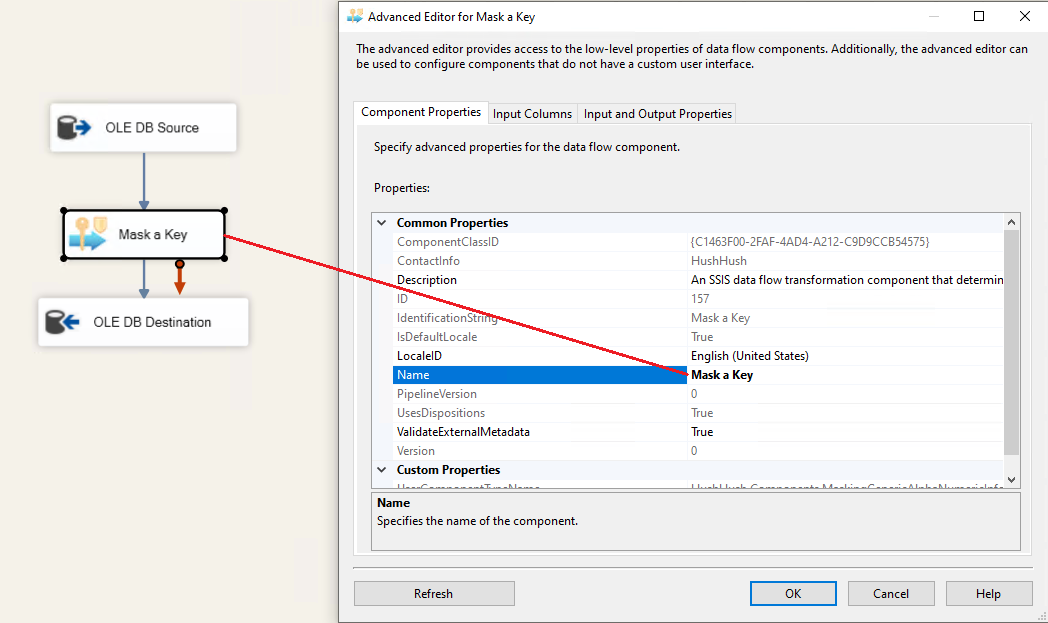This screenshot has width=1048, height=623.
Task: Open Help for the Advanced Editor
Action: [987, 594]
